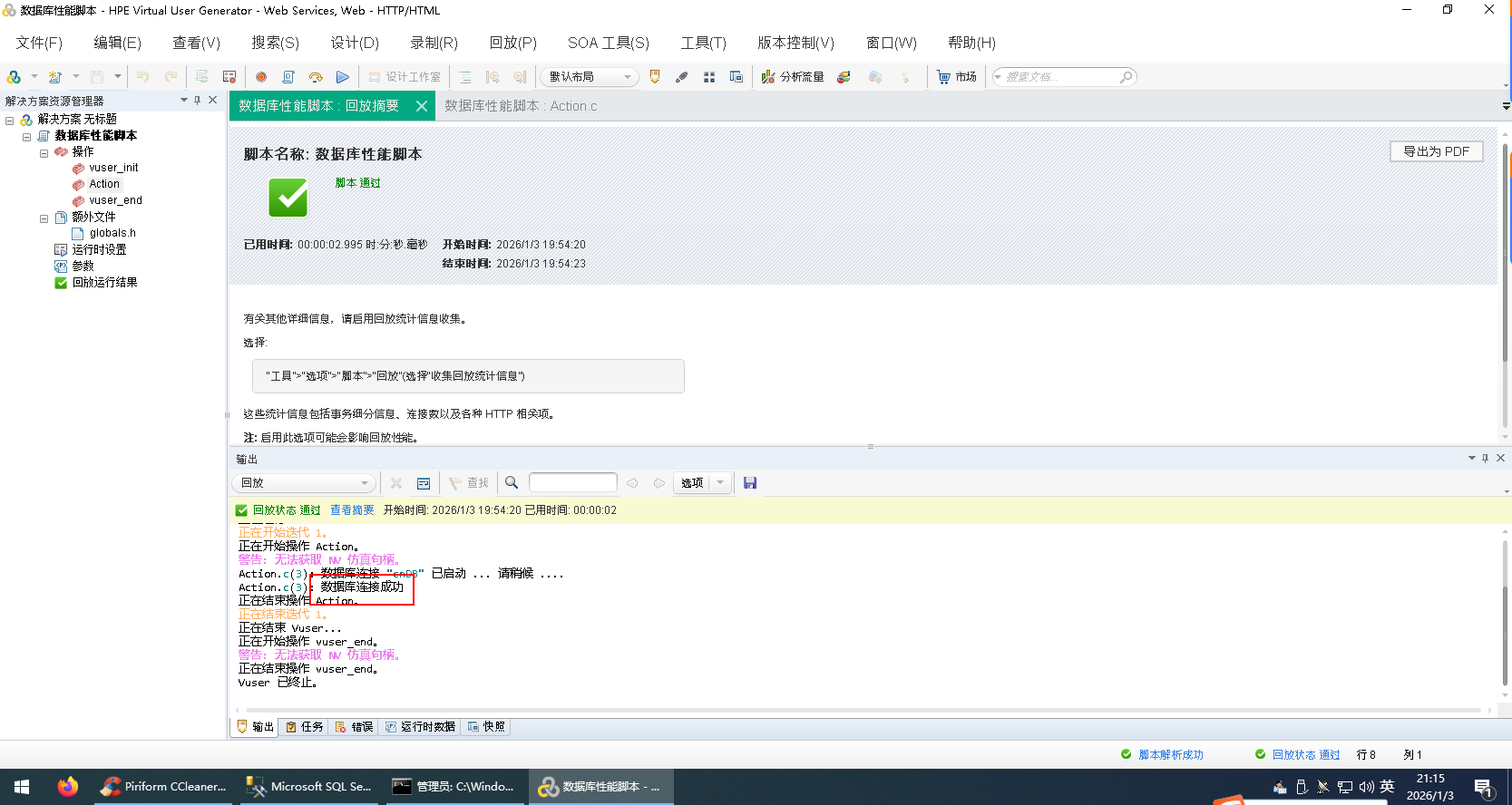Collapse the 额外文件 (Extra Files) tree node
Viewport: 1512px width, 805px height.
tap(44, 218)
